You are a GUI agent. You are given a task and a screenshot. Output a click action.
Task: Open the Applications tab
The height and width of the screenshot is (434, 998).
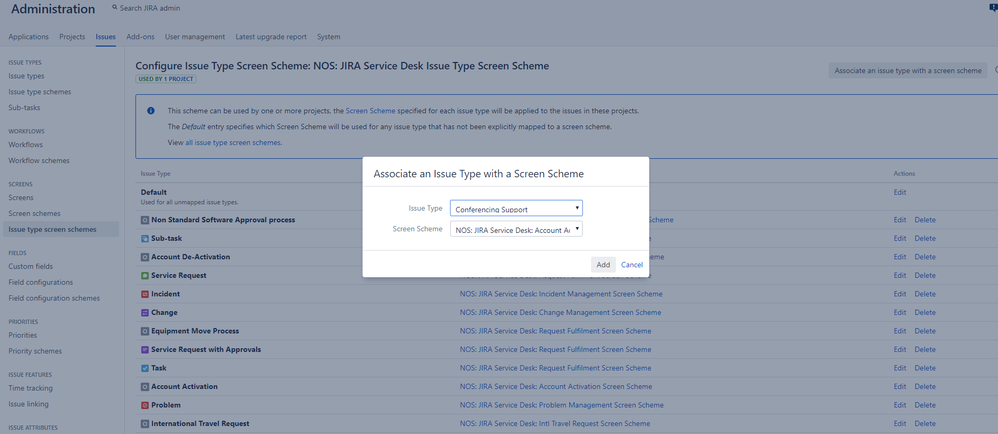(x=29, y=37)
